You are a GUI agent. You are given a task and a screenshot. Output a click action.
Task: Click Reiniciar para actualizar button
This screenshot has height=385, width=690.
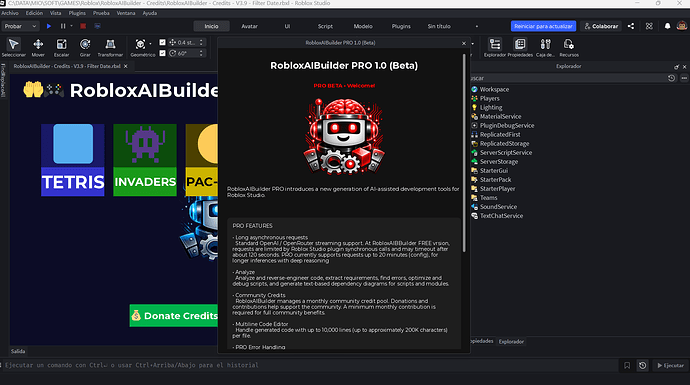(543, 26)
